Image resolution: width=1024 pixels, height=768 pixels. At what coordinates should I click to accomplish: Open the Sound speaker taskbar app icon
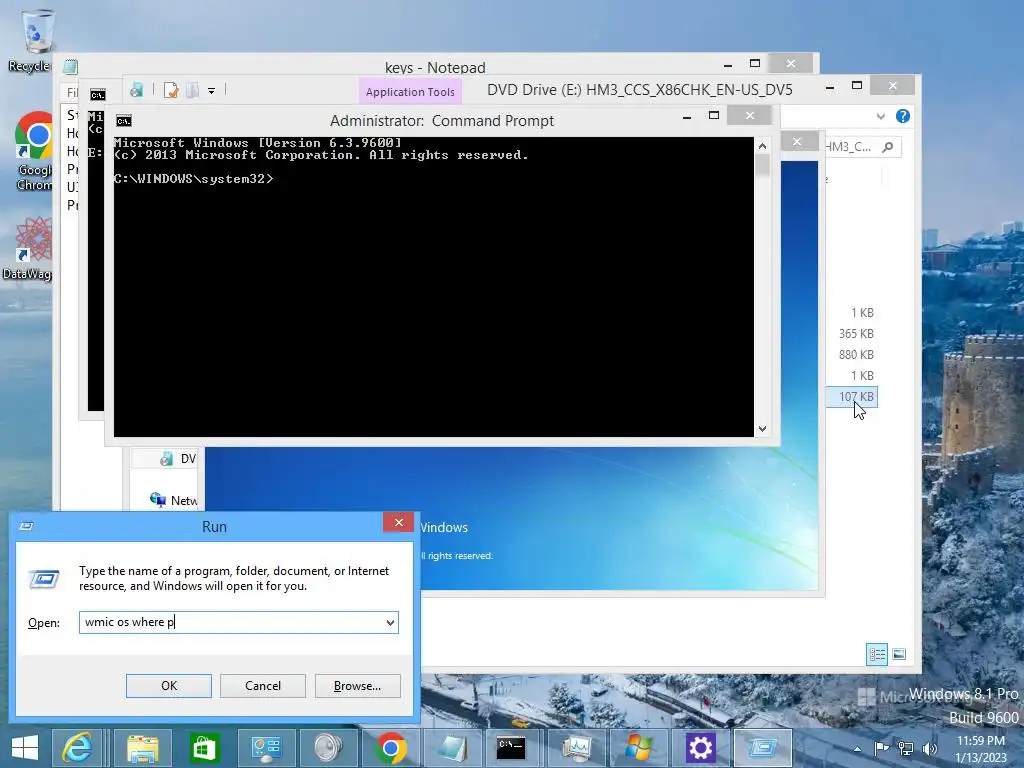coord(327,748)
